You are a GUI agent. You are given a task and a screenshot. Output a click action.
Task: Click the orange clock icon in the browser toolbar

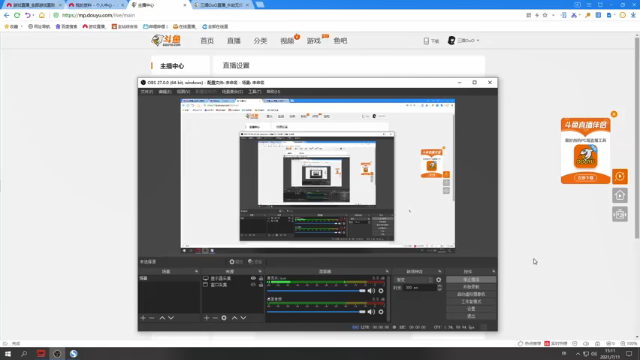(622, 15)
